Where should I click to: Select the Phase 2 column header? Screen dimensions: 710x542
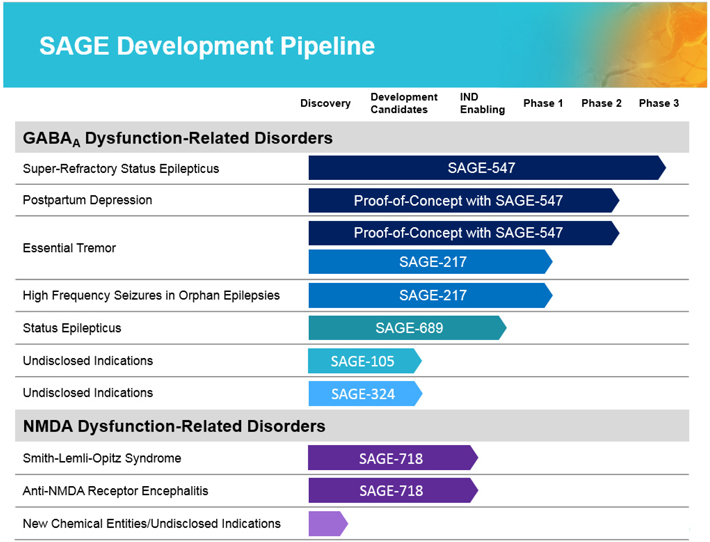point(601,104)
